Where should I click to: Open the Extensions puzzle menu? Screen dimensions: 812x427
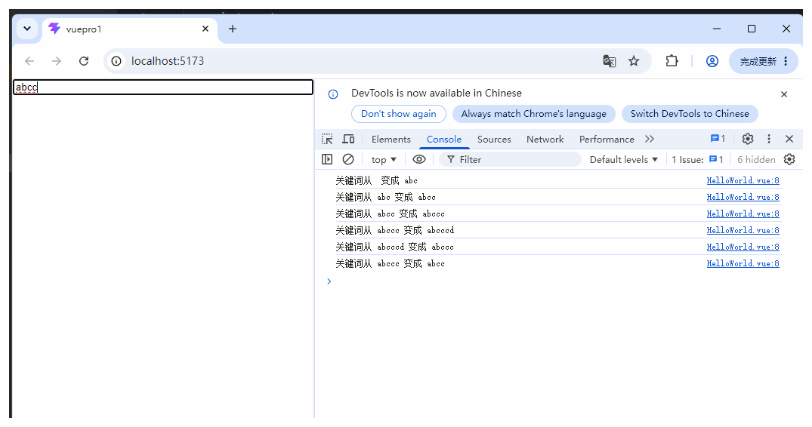pos(671,61)
